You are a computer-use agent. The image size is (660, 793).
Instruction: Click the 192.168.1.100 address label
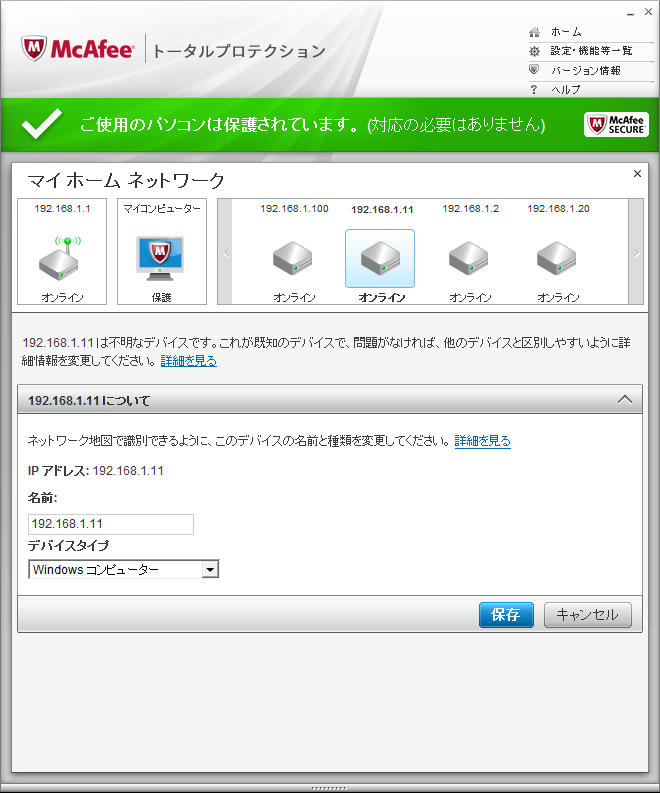tap(294, 209)
